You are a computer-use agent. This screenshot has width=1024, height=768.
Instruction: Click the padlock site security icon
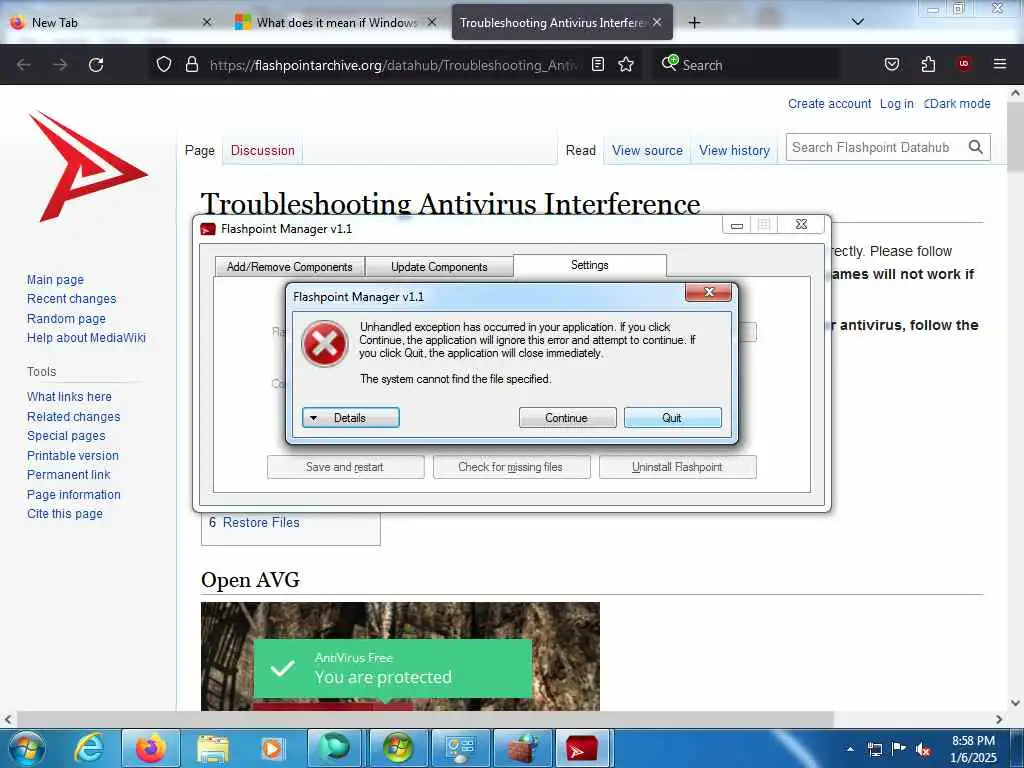[191, 64]
